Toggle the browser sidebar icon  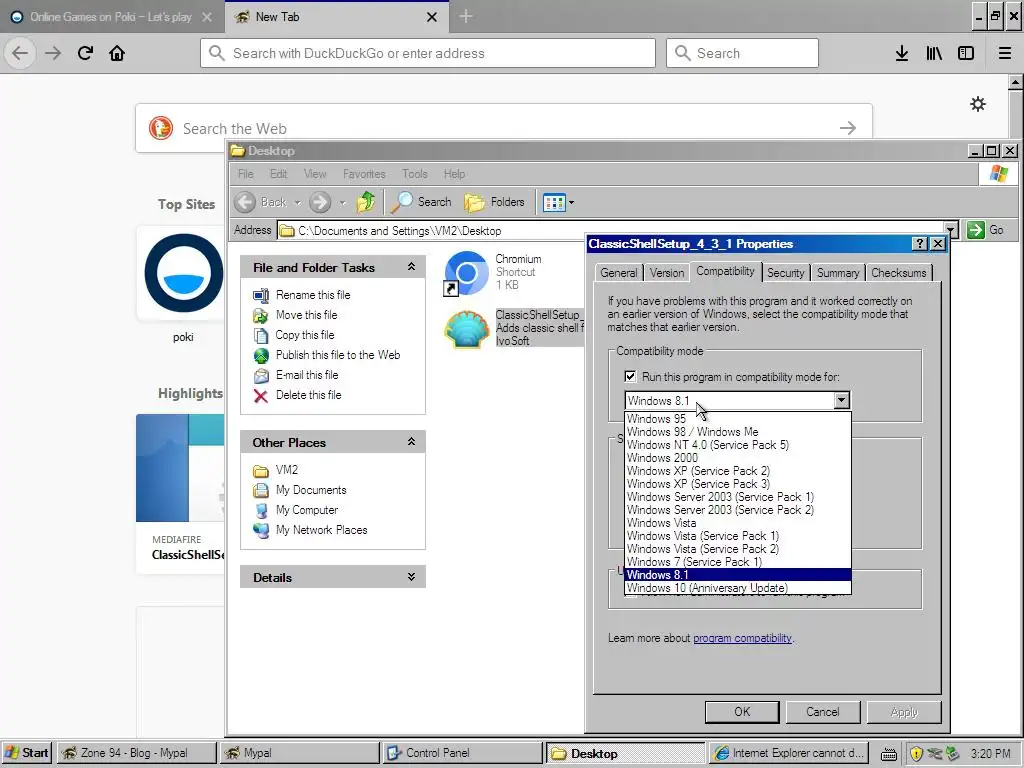(x=966, y=53)
